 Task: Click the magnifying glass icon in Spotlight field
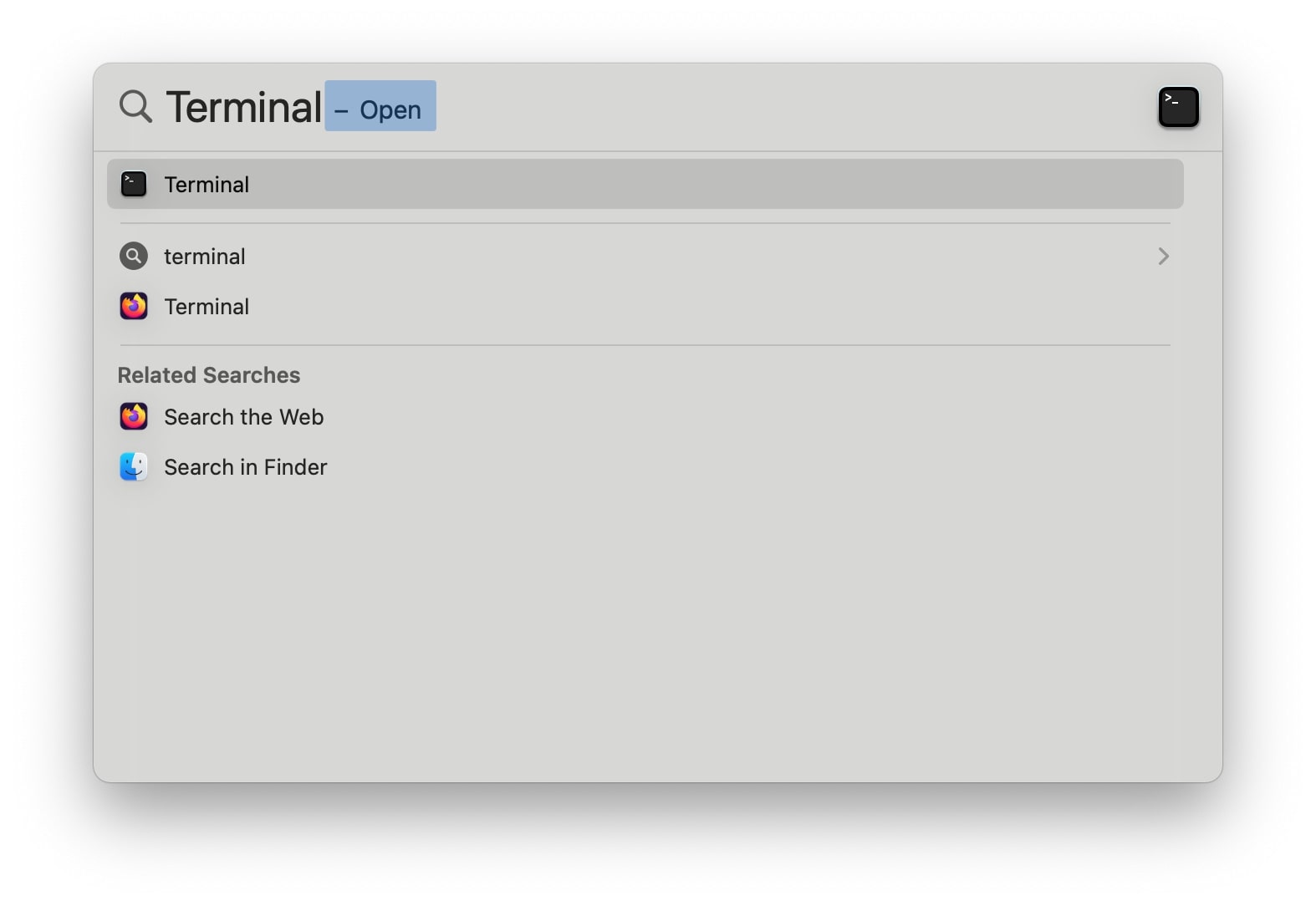pos(135,107)
